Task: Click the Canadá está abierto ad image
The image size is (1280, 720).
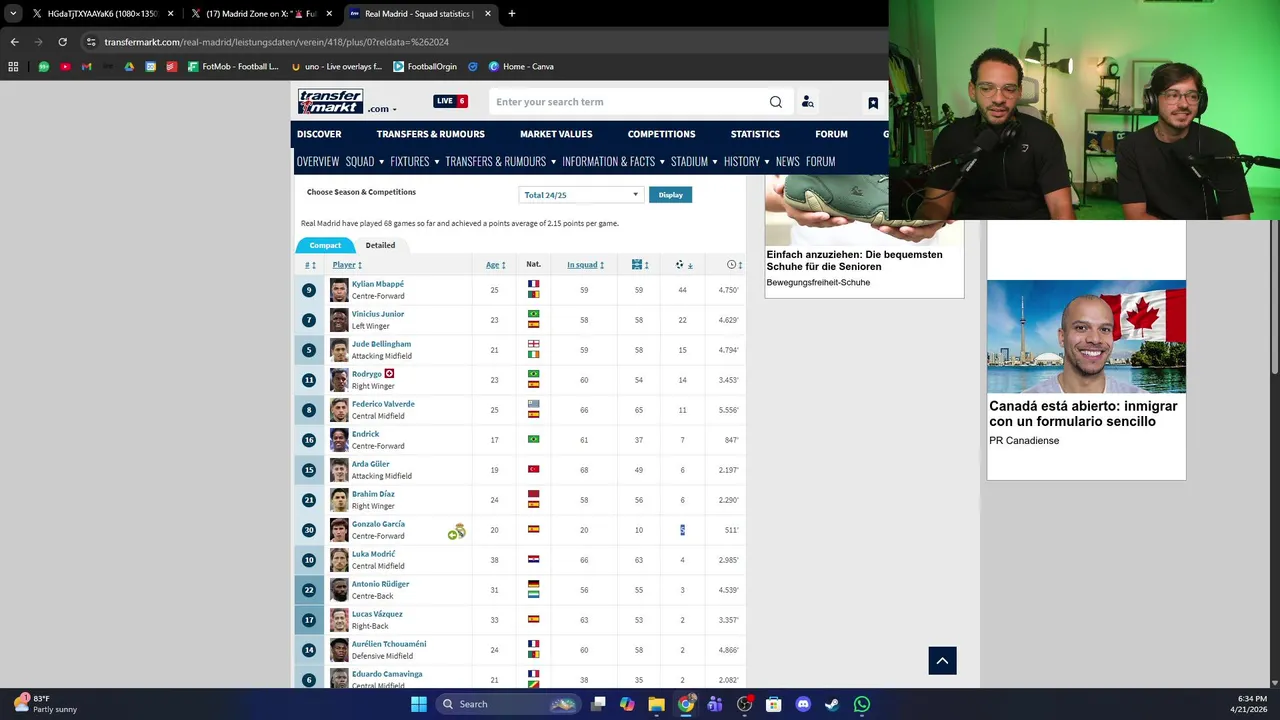Action: point(1086,337)
